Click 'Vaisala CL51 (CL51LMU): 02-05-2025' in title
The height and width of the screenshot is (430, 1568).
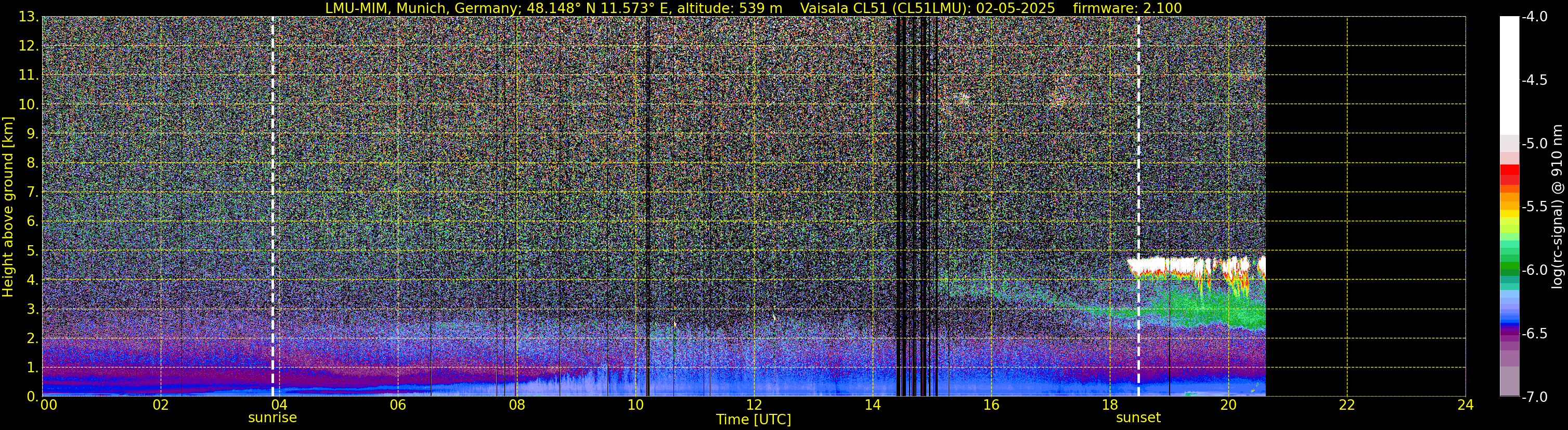pos(928,8)
